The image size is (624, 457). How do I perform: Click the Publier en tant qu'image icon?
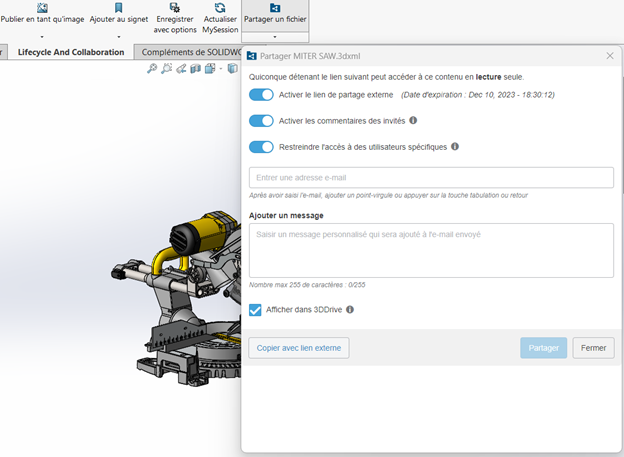pyautogui.click(x=42, y=8)
